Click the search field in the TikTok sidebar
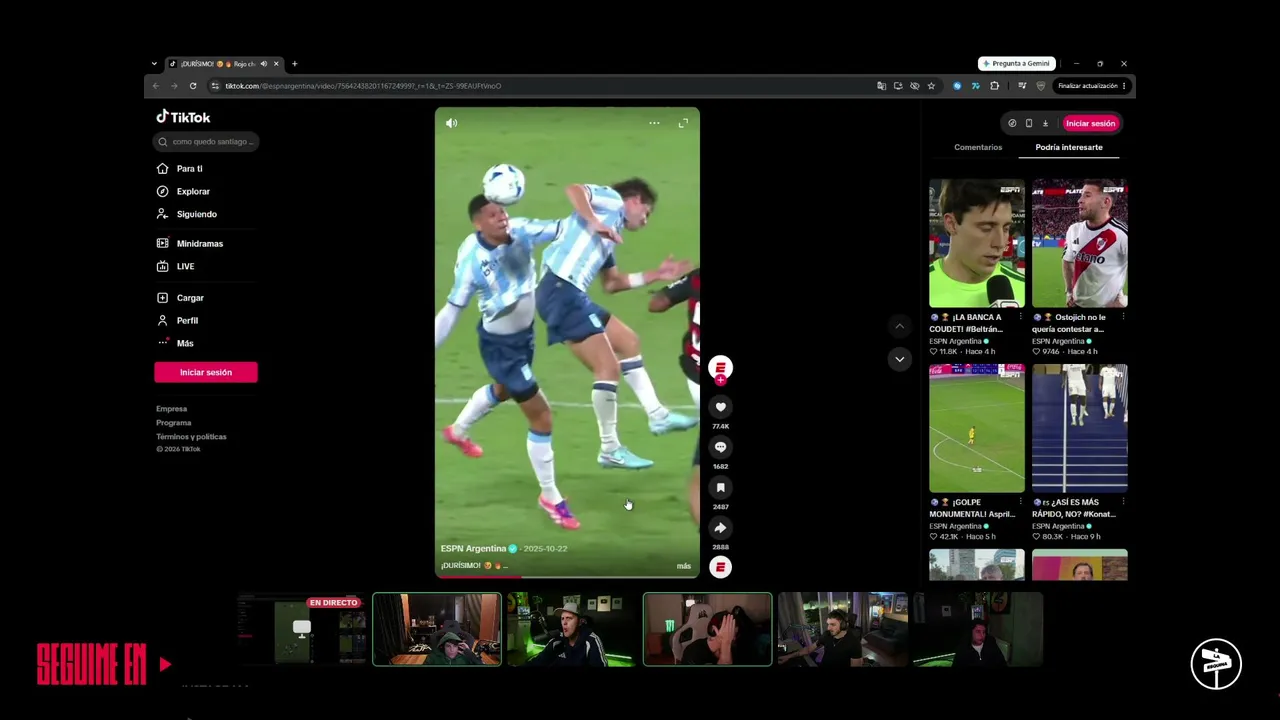This screenshot has width=1280, height=720. point(207,142)
